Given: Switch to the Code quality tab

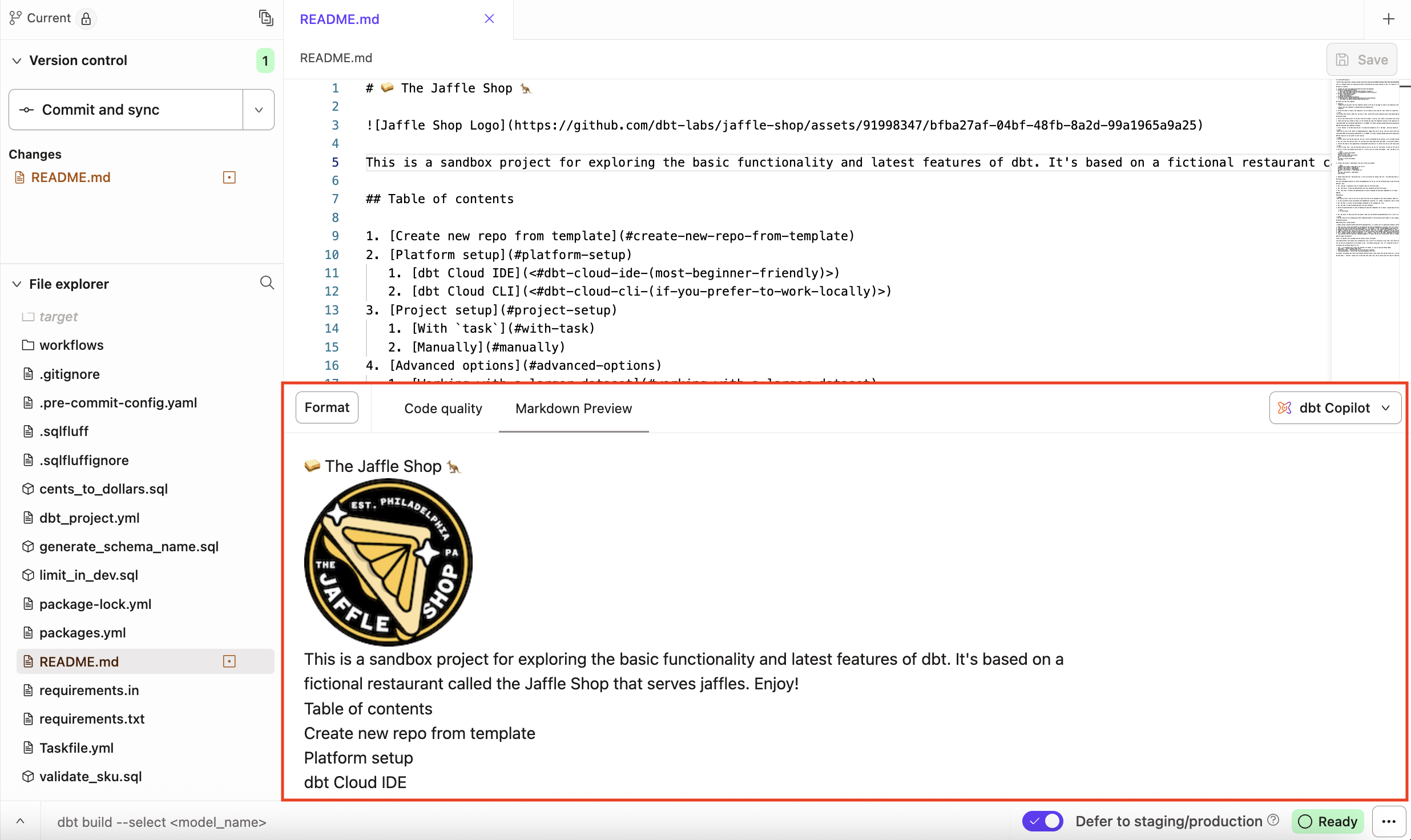Looking at the screenshot, I should pyautogui.click(x=443, y=408).
